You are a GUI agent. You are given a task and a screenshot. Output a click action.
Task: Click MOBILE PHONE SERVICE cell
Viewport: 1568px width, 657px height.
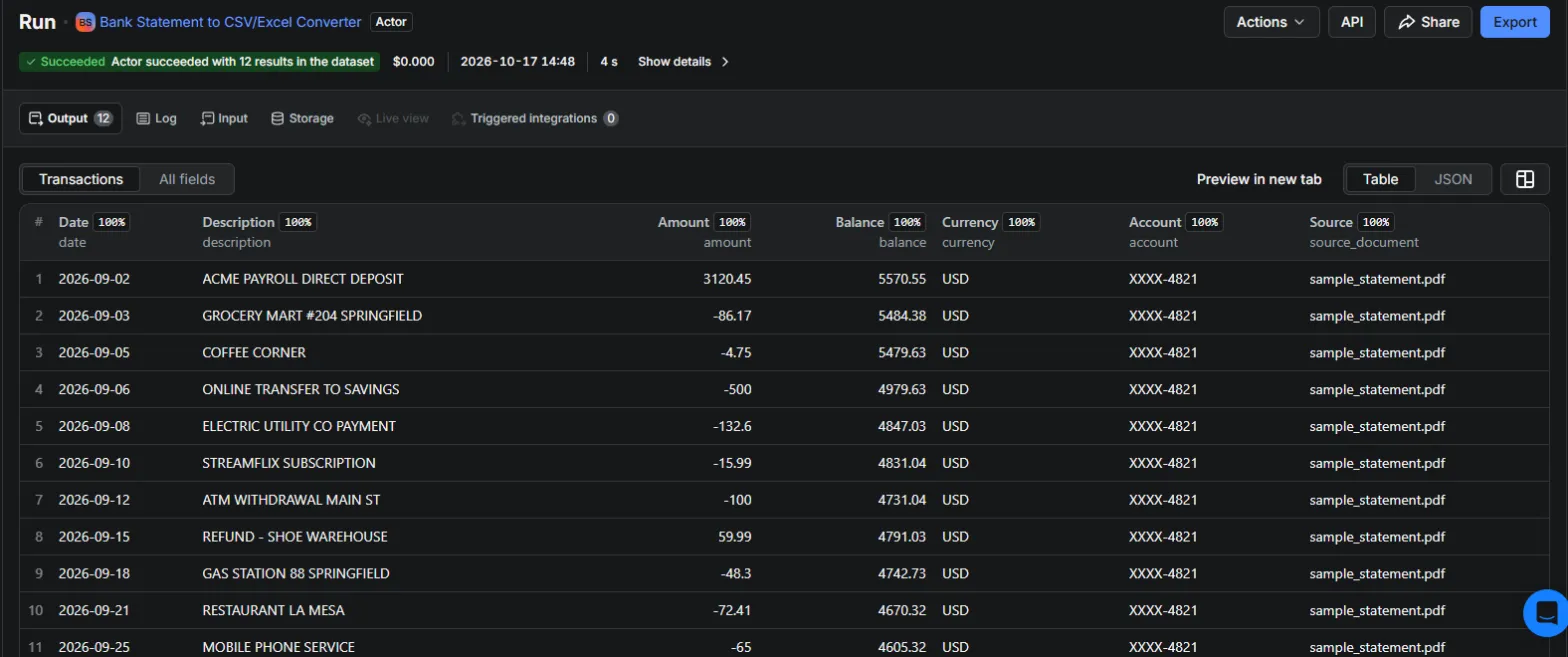tap(279, 647)
